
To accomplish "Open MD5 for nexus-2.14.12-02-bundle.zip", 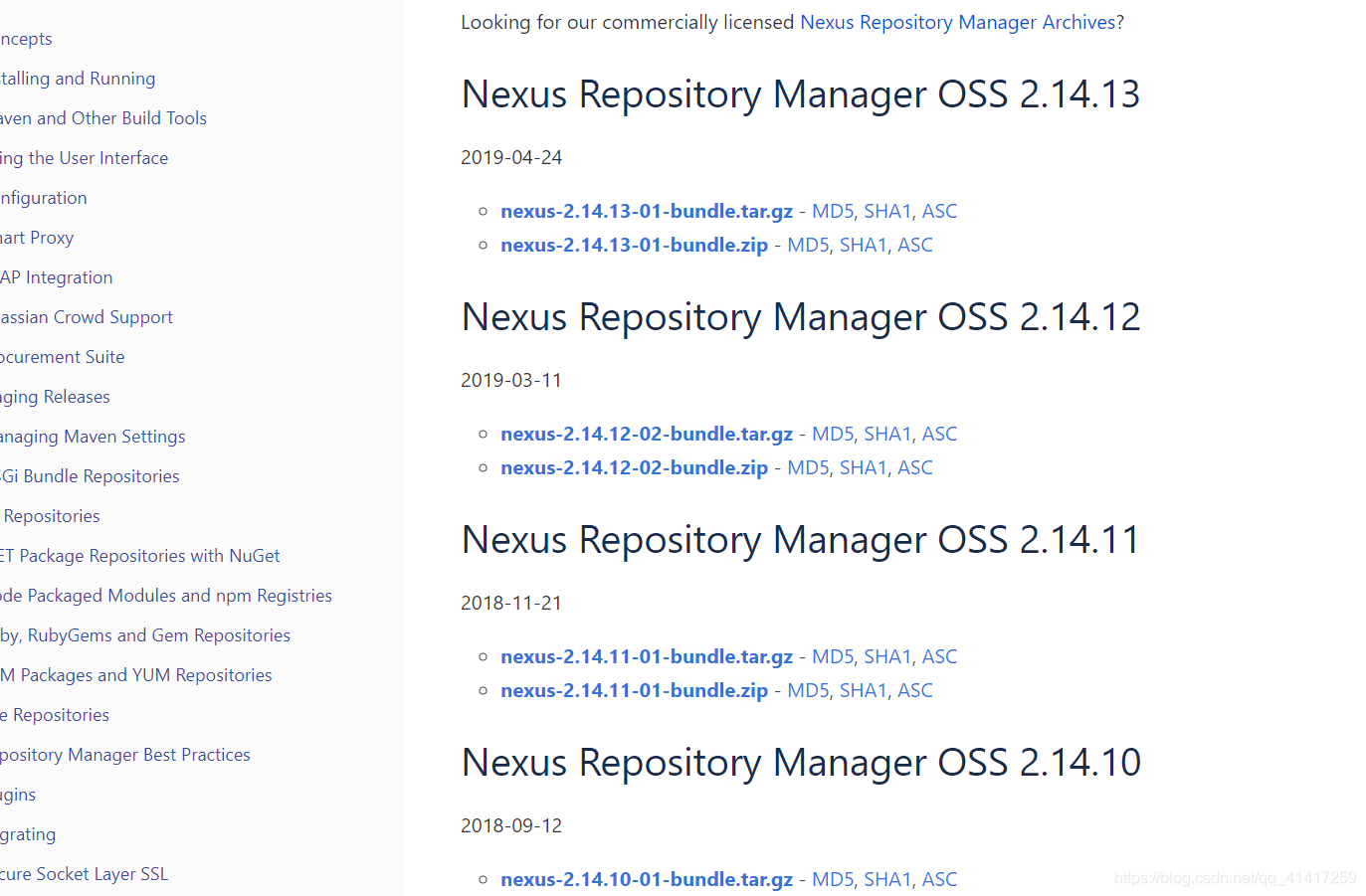I will coord(808,467).
